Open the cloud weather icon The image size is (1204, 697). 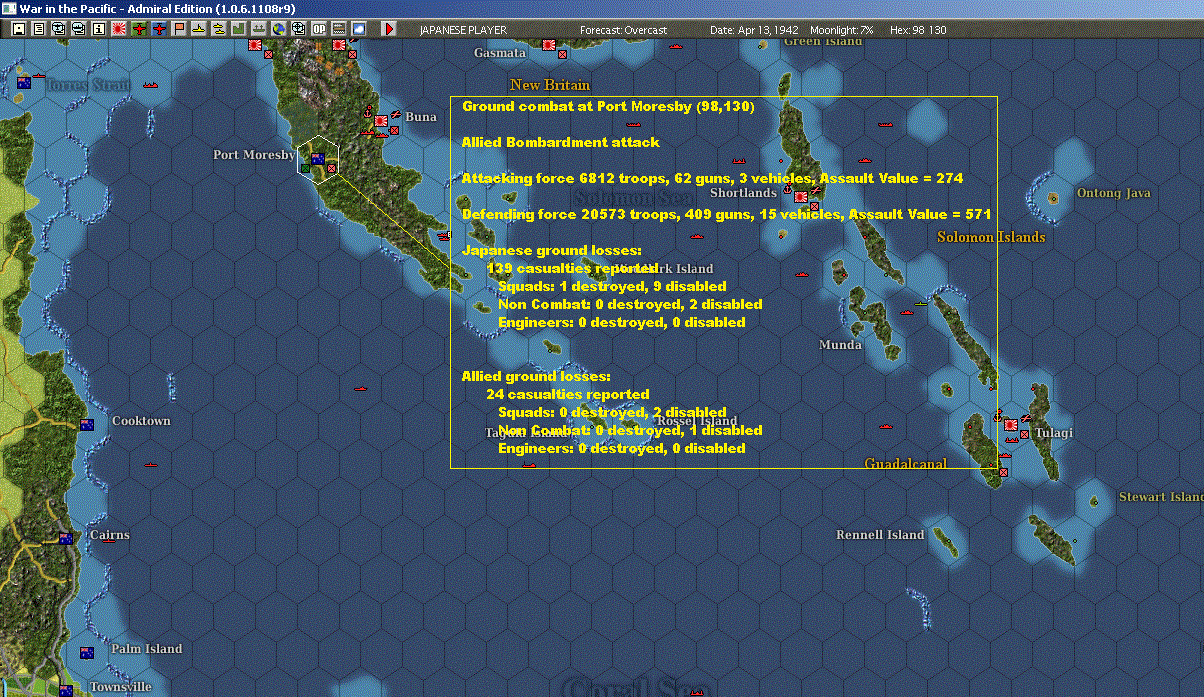(359, 29)
